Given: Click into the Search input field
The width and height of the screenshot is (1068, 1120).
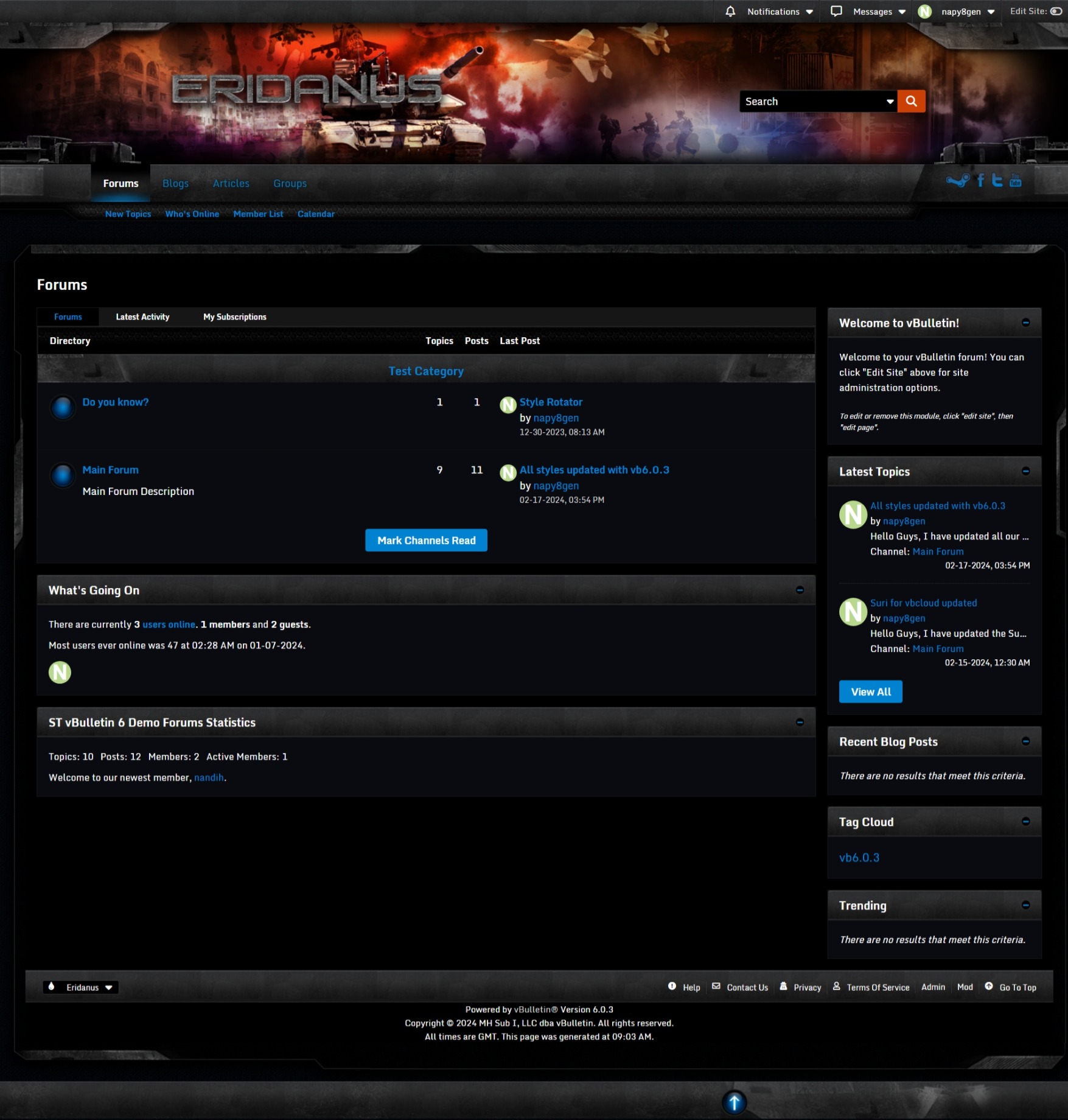Looking at the screenshot, I should coord(812,101).
